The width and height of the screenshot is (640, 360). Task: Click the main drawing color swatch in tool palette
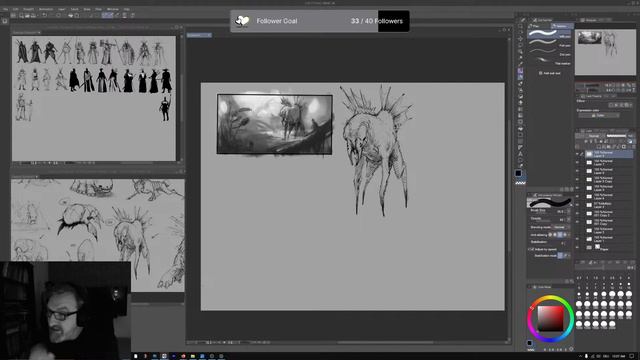coord(518,173)
